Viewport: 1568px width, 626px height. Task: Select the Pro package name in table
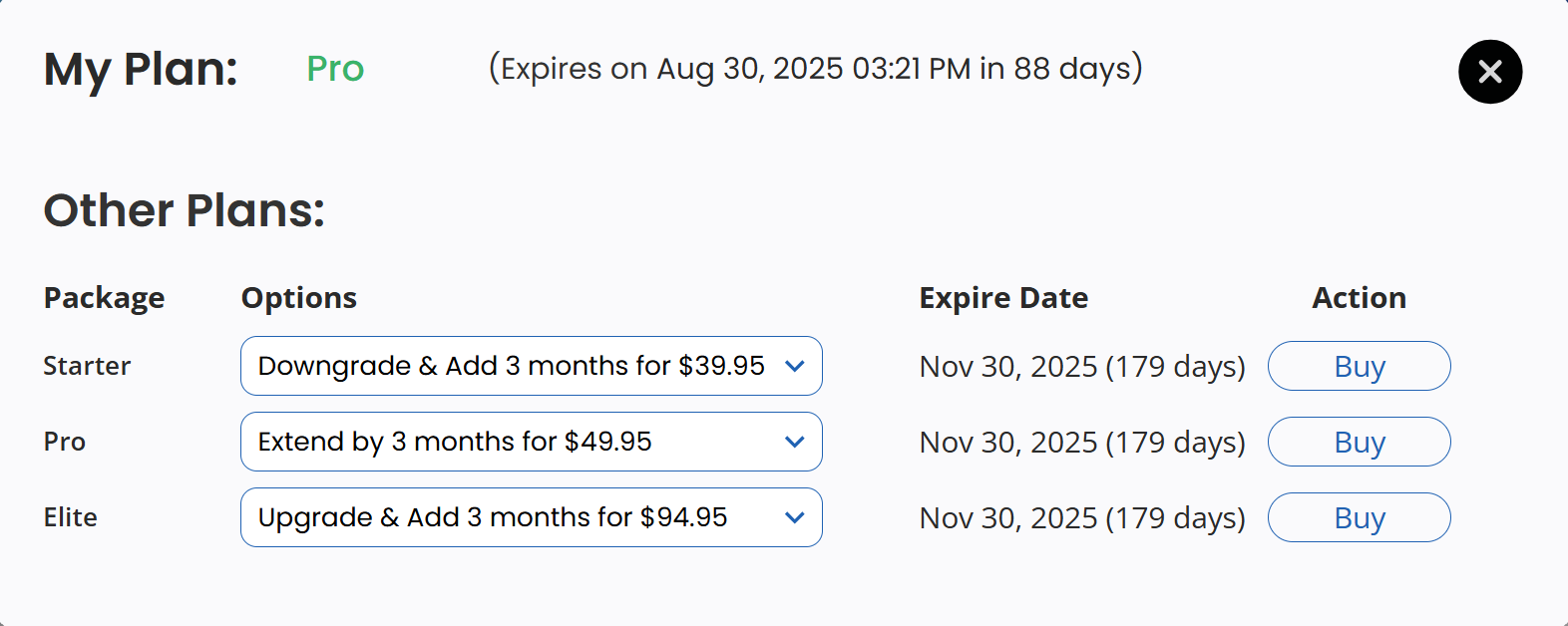click(x=65, y=442)
